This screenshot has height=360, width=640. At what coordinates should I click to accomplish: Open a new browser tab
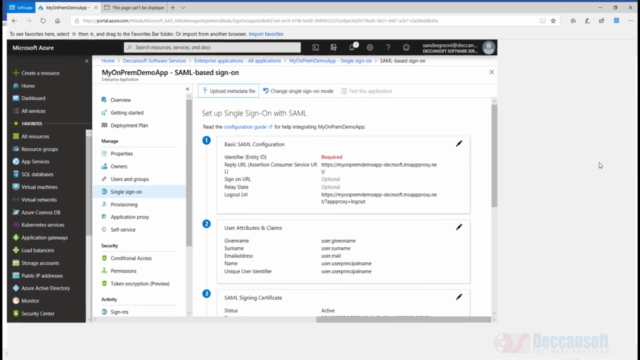pos(173,8)
